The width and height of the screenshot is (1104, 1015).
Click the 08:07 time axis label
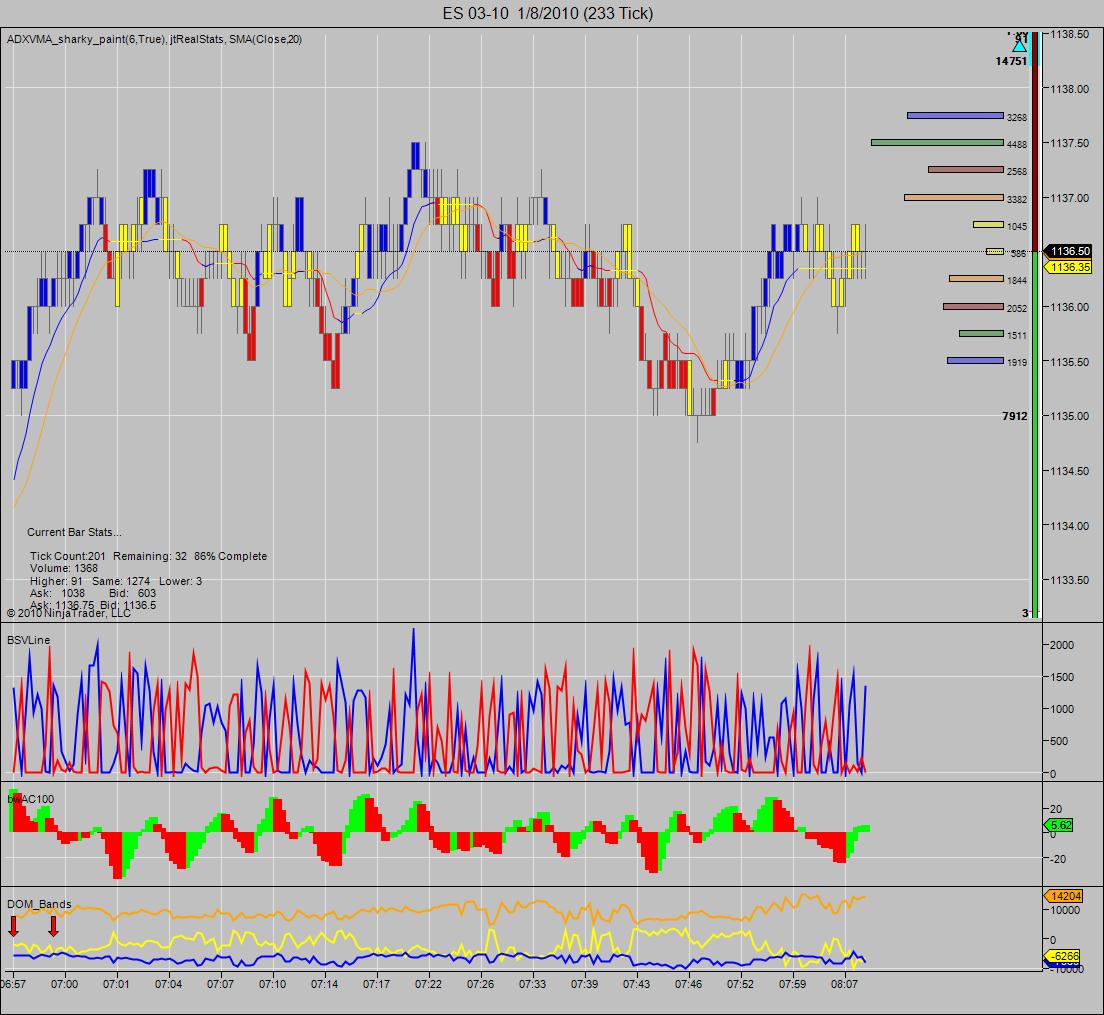pos(845,983)
